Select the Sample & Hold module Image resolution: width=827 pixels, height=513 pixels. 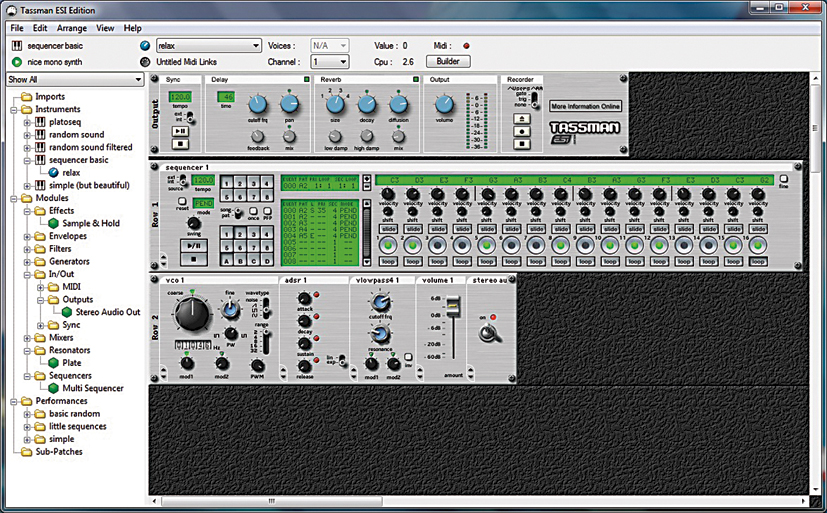click(x=91, y=224)
